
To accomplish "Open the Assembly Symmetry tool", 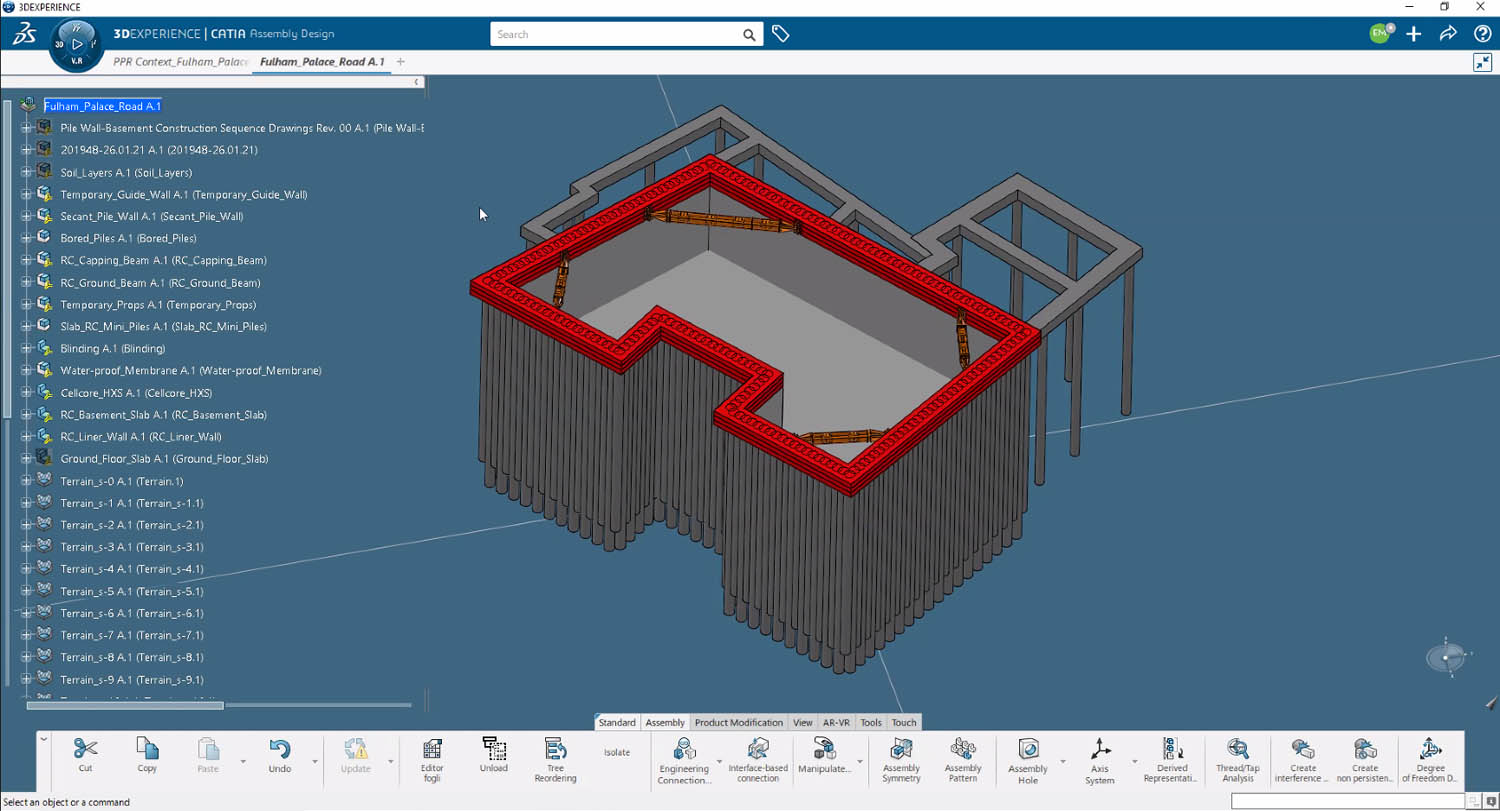I will 901,750.
